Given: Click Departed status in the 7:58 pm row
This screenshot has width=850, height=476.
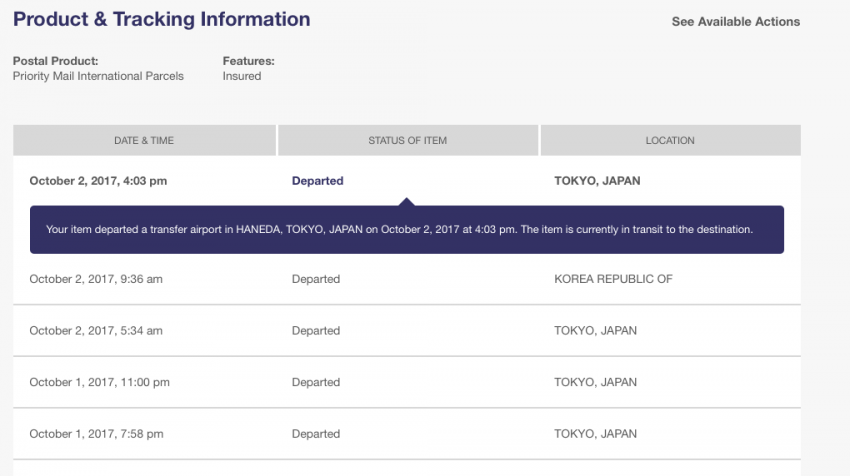Looking at the screenshot, I should (x=316, y=434).
